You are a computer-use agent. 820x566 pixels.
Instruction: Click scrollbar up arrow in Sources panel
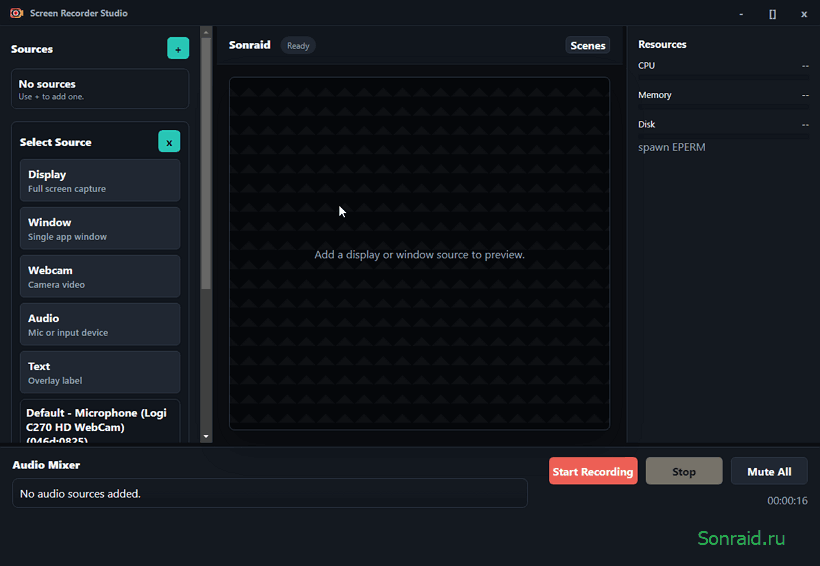[206, 32]
